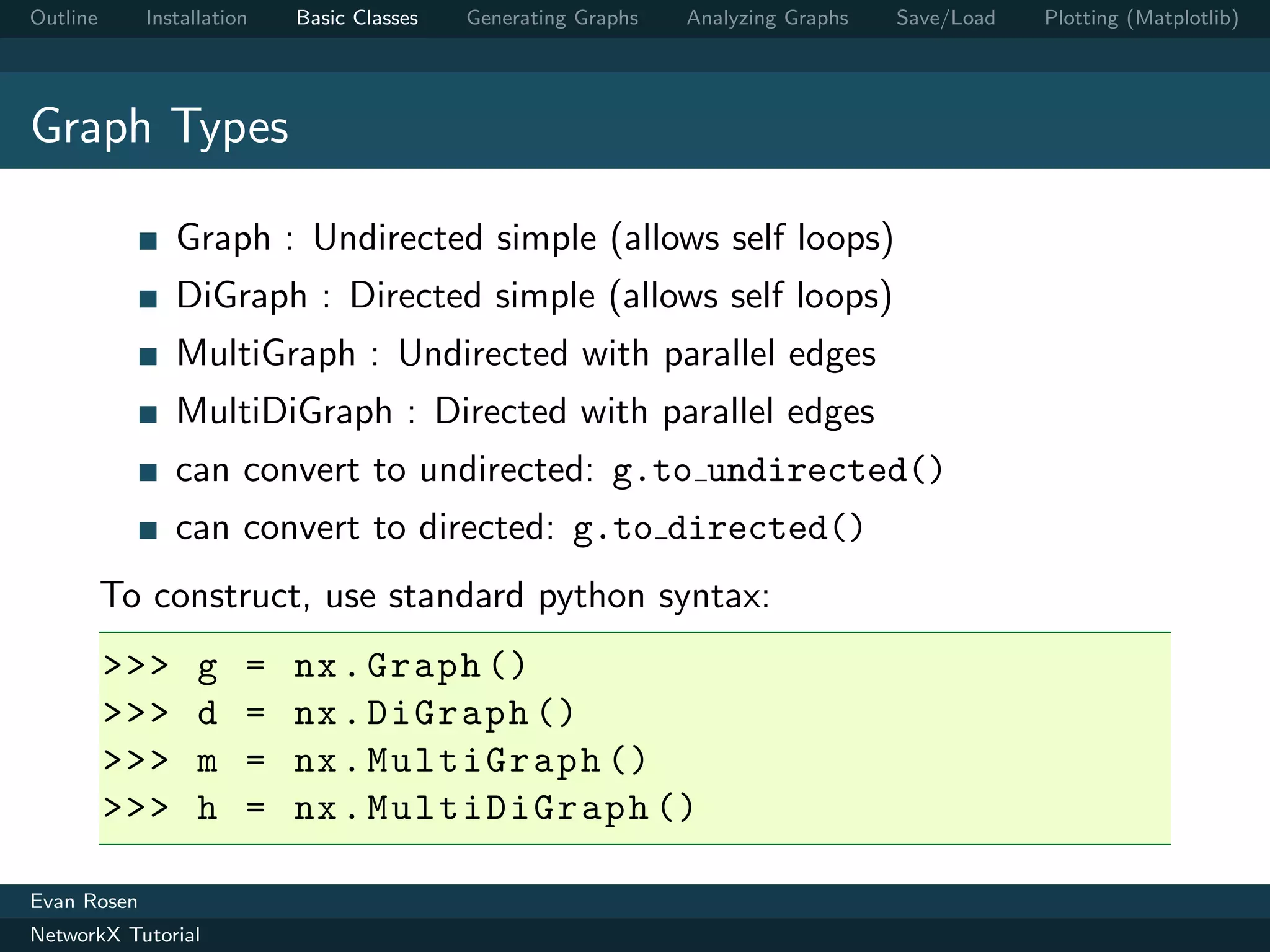Navigate to the Save/Load section
This screenshot has width=1270, height=952.
coord(946,19)
